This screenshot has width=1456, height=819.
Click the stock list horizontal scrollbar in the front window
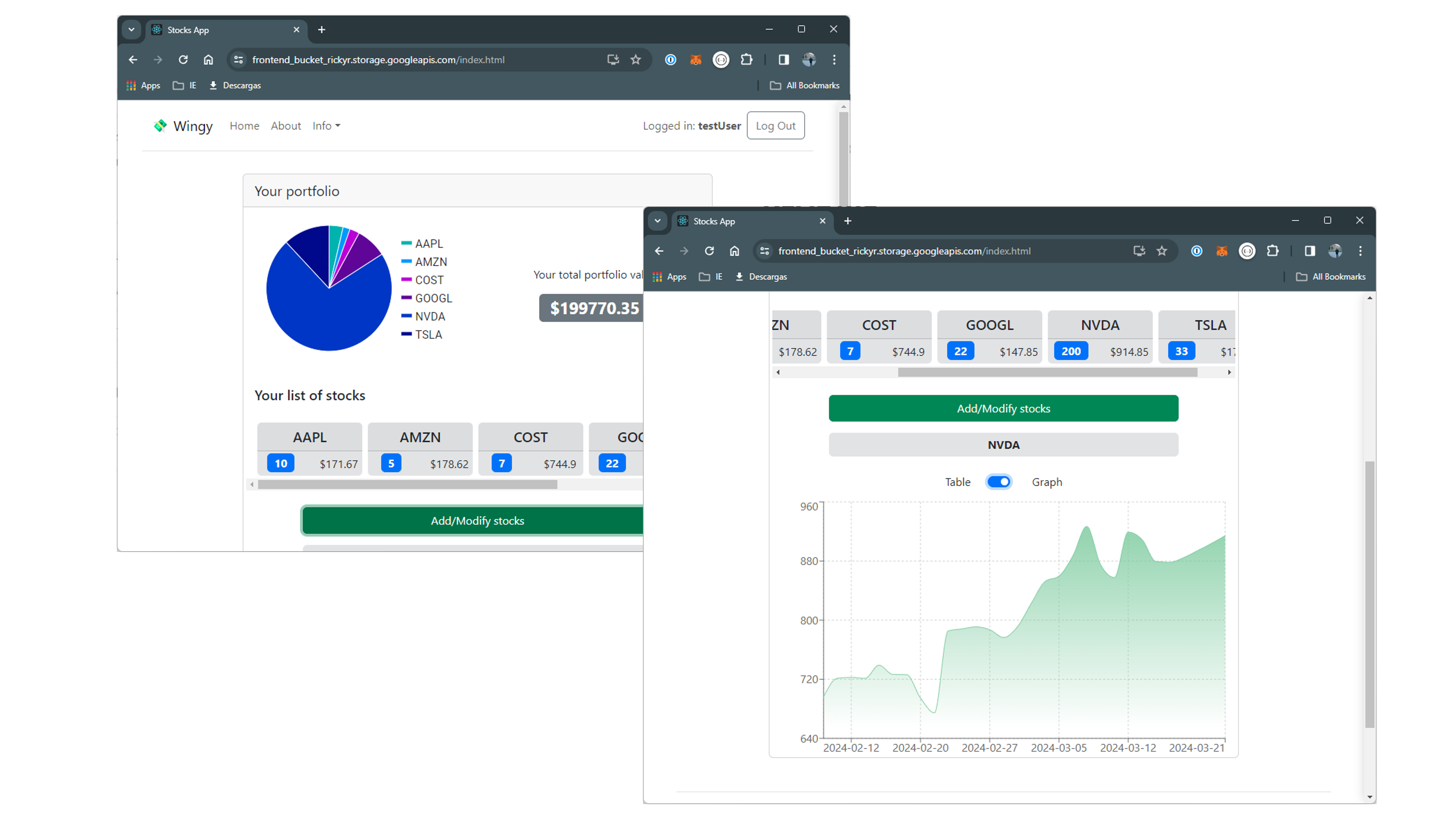pos(1047,372)
